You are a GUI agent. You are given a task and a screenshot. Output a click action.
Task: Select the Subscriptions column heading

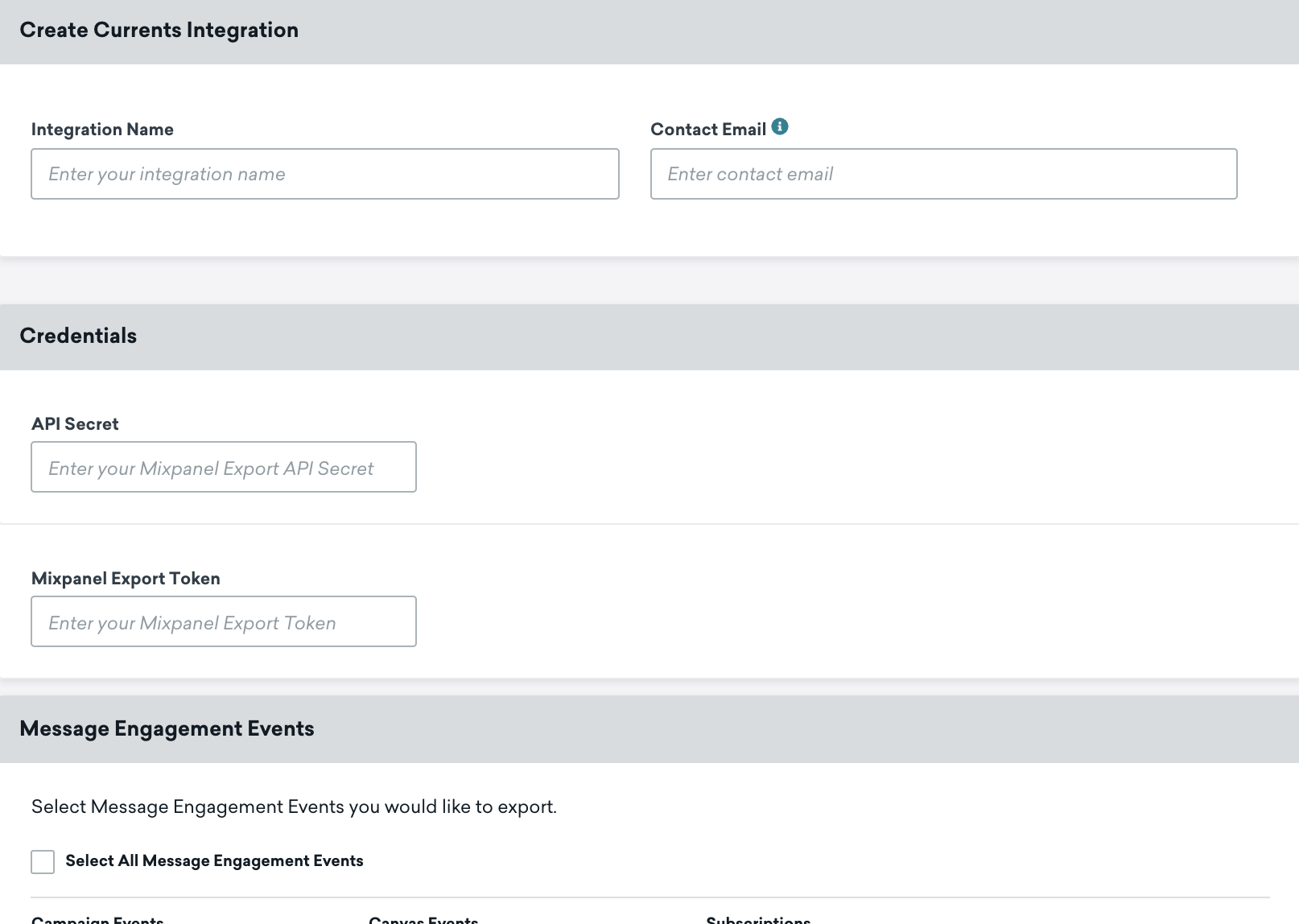tap(758, 919)
